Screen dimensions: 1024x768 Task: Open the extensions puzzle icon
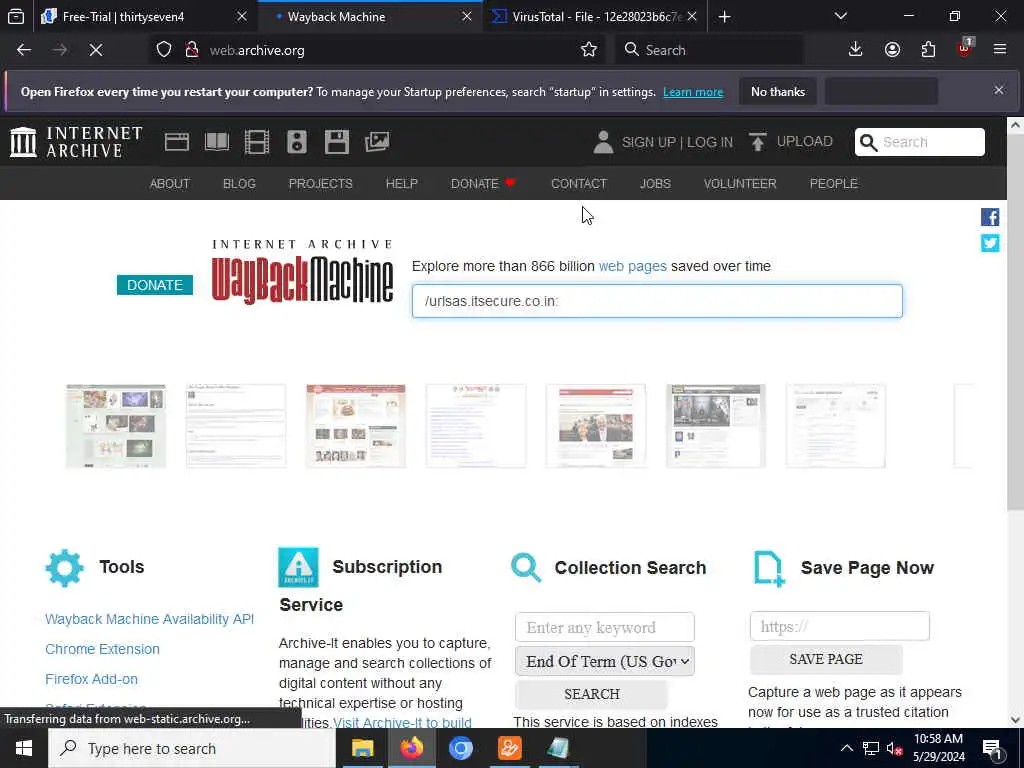tap(928, 50)
